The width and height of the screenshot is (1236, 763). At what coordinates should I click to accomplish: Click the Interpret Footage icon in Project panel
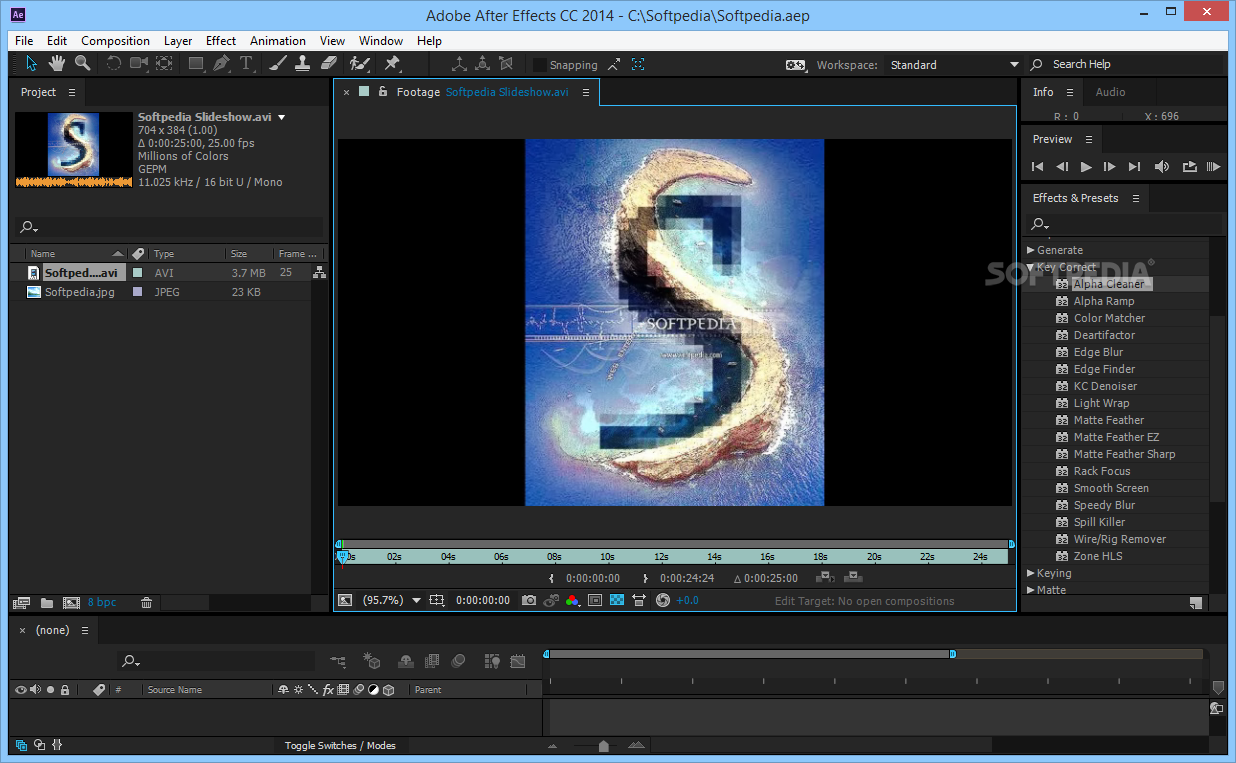[22, 603]
